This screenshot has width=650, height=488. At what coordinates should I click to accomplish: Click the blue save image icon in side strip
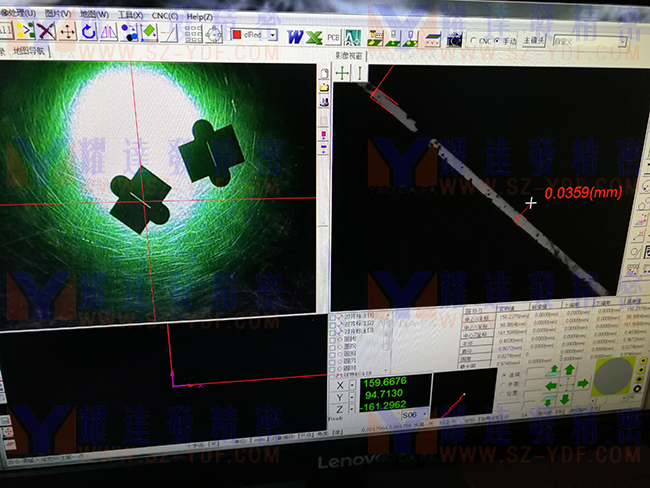(x=324, y=102)
